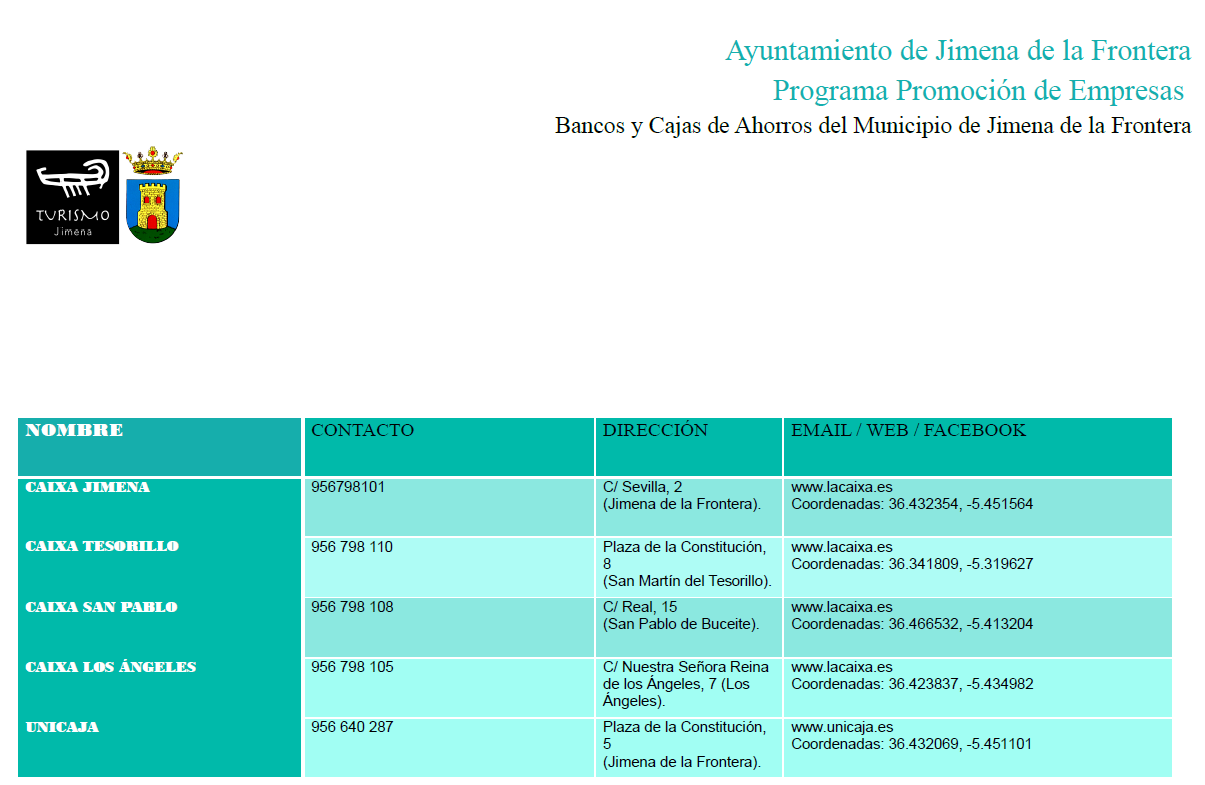Open www.lacaixa.es link in Caixa Jimena row
This screenshot has width=1205, height=785.
(x=841, y=487)
